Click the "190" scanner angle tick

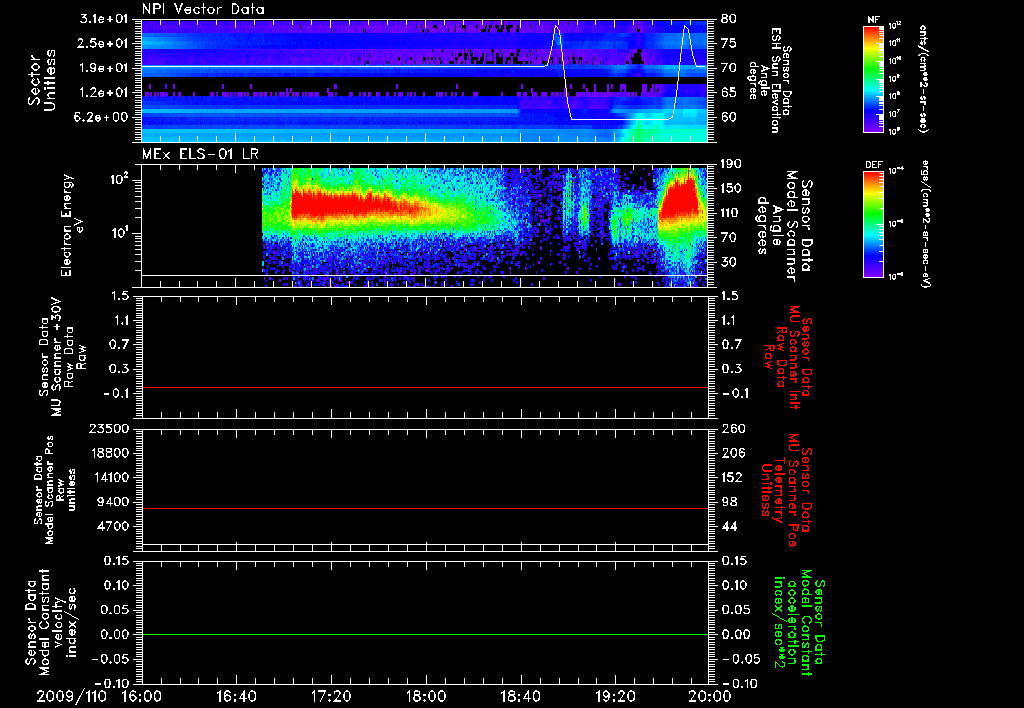(x=731, y=164)
